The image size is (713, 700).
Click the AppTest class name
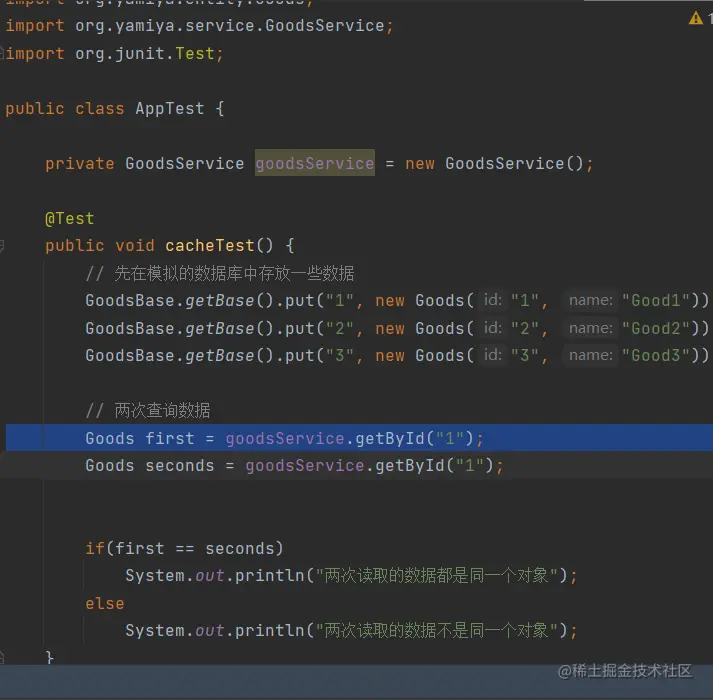pos(170,109)
